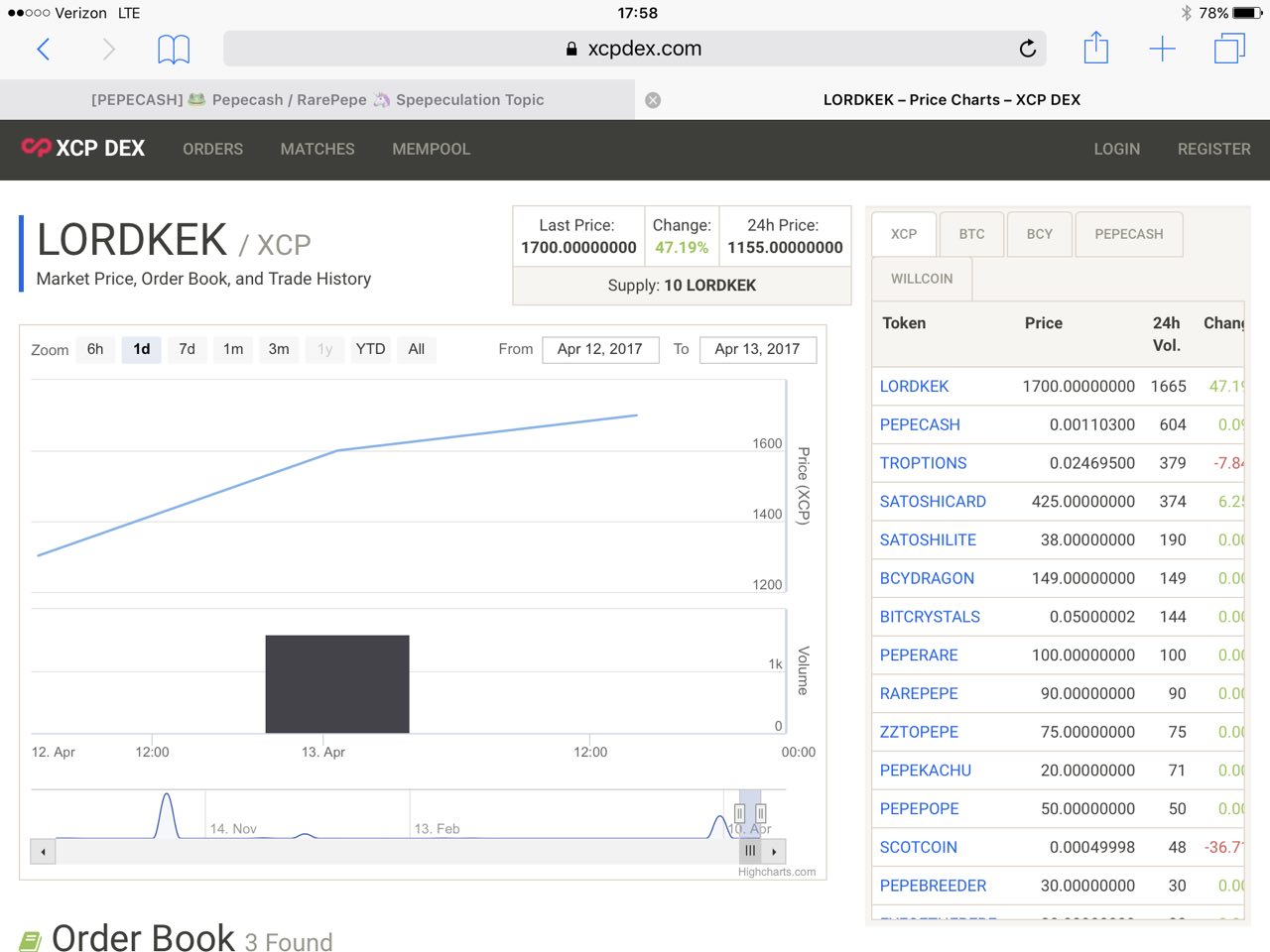Click the XCP DEX logo
Image resolution: width=1270 pixels, height=952 pixels.
click(83, 148)
